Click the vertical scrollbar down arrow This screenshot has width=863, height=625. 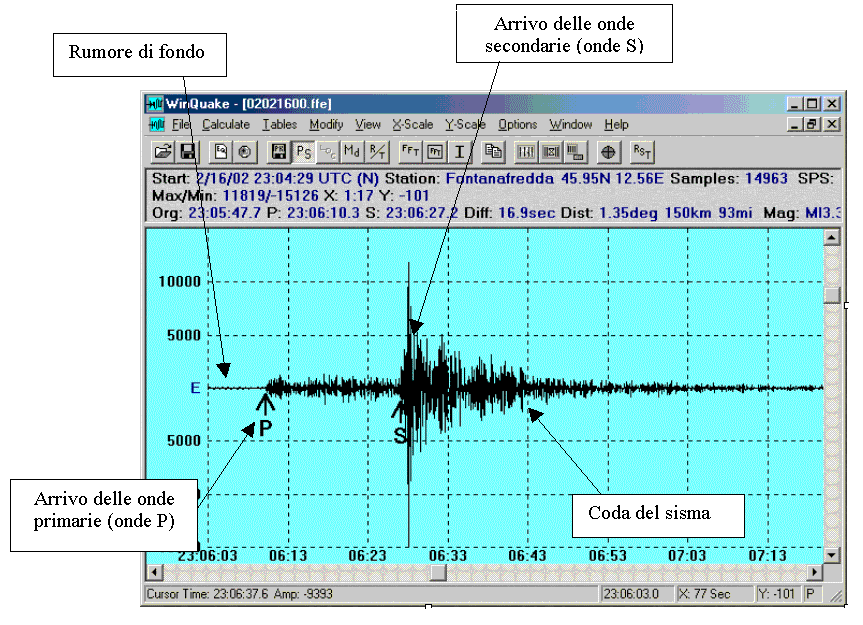pyautogui.click(x=831, y=555)
